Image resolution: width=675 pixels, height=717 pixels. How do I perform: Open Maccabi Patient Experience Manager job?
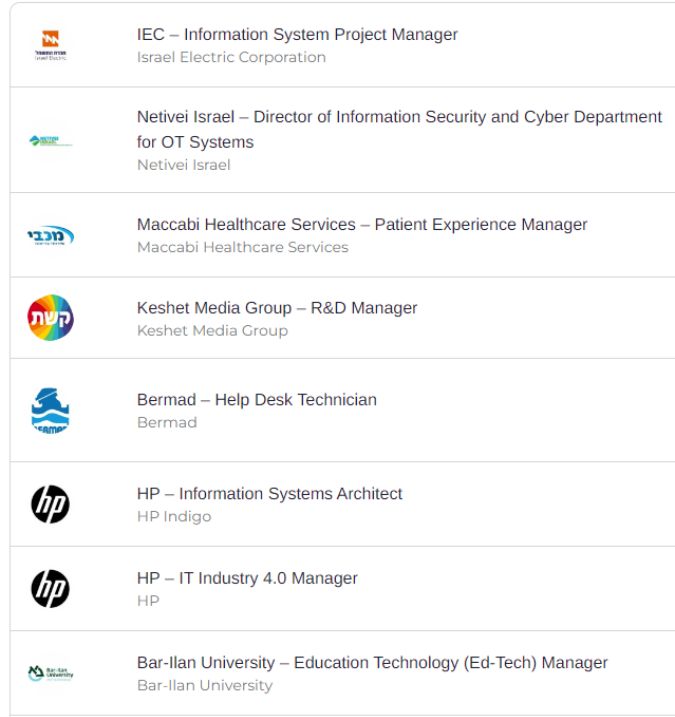(362, 225)
